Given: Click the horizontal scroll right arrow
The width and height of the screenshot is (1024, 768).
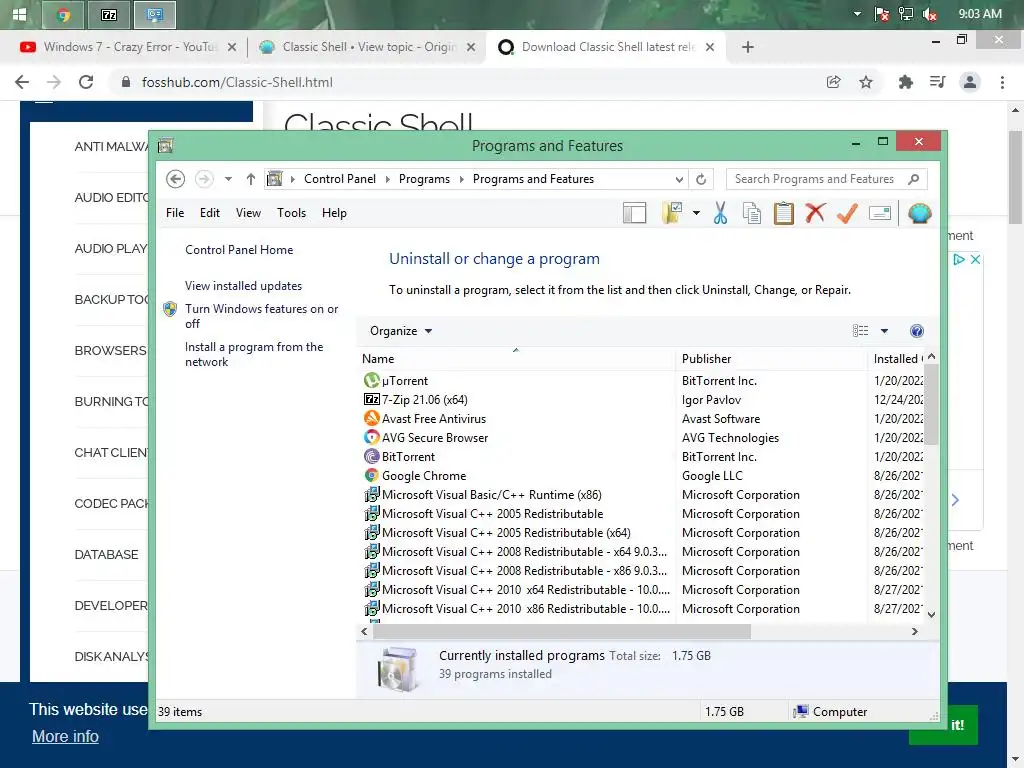Looking at the screenshot, I should pos(914,632).
